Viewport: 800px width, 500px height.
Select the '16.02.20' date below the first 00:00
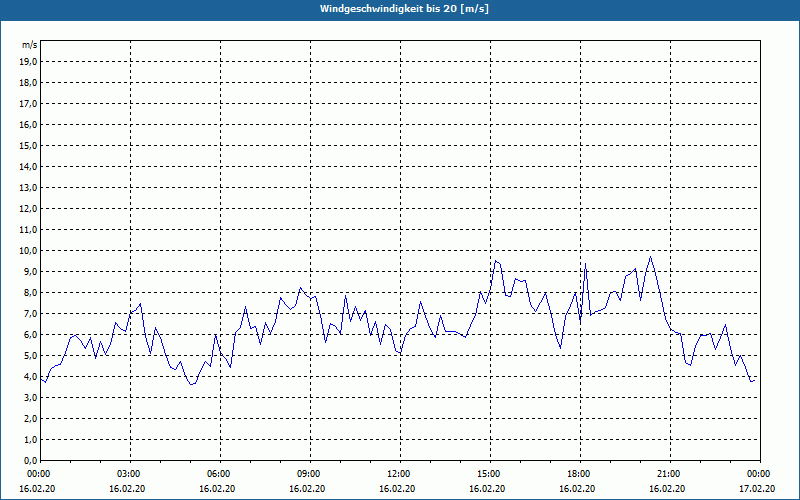click(x=37, y=488)
